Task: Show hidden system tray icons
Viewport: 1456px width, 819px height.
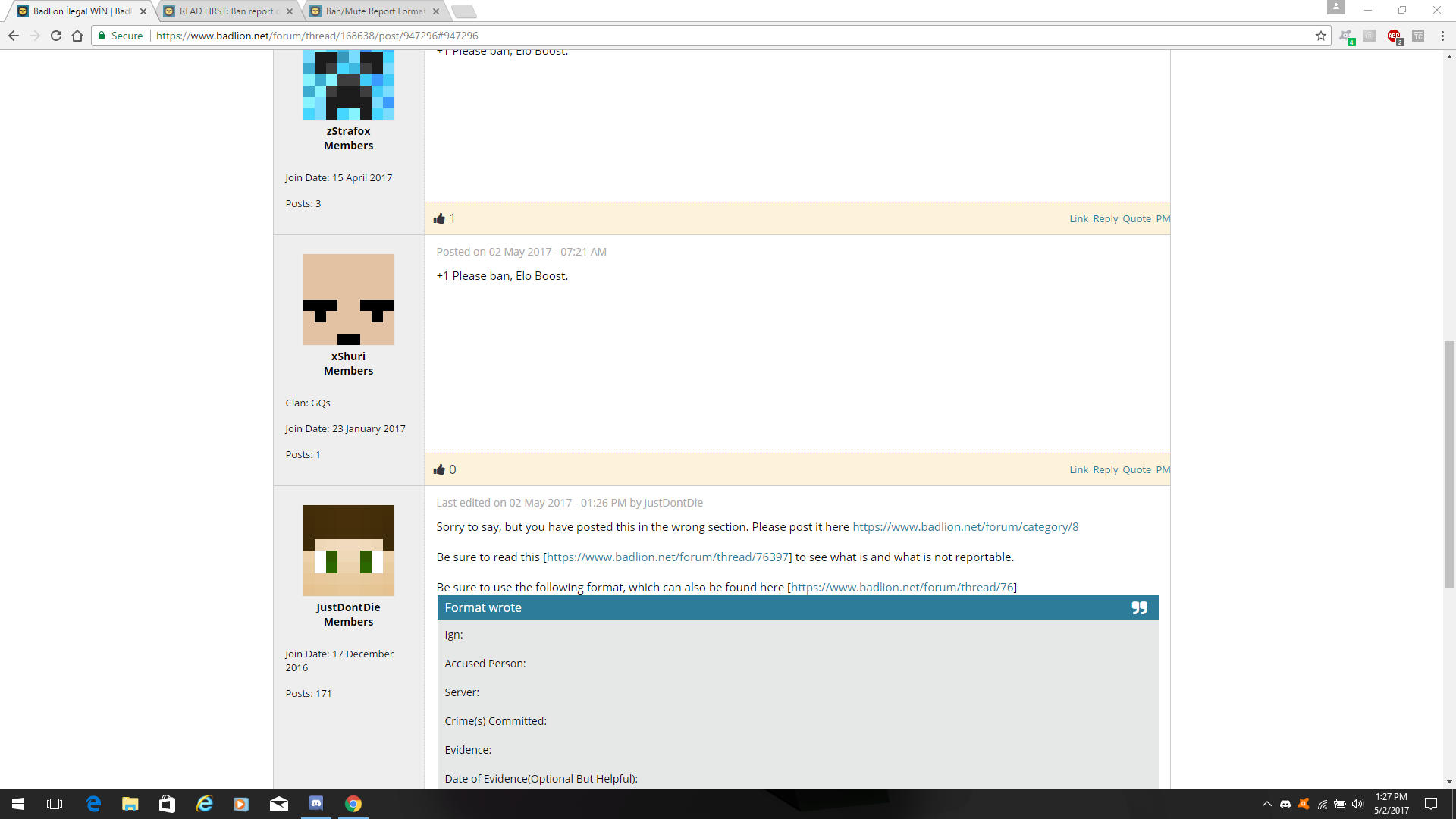Action: pos(1266,804)
